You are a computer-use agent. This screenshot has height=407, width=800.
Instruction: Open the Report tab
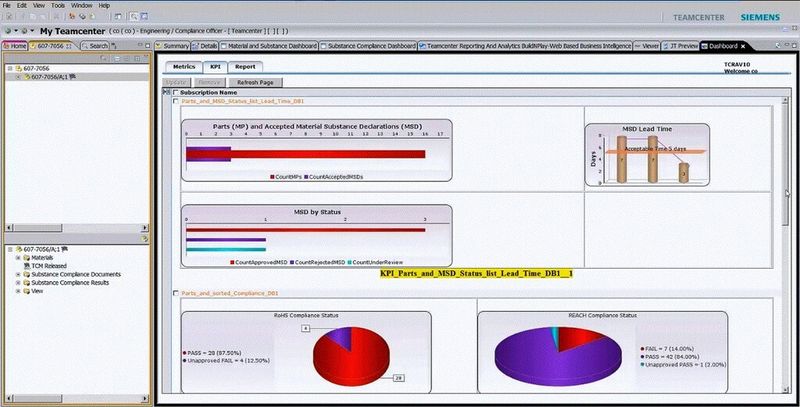coord(245,67)
